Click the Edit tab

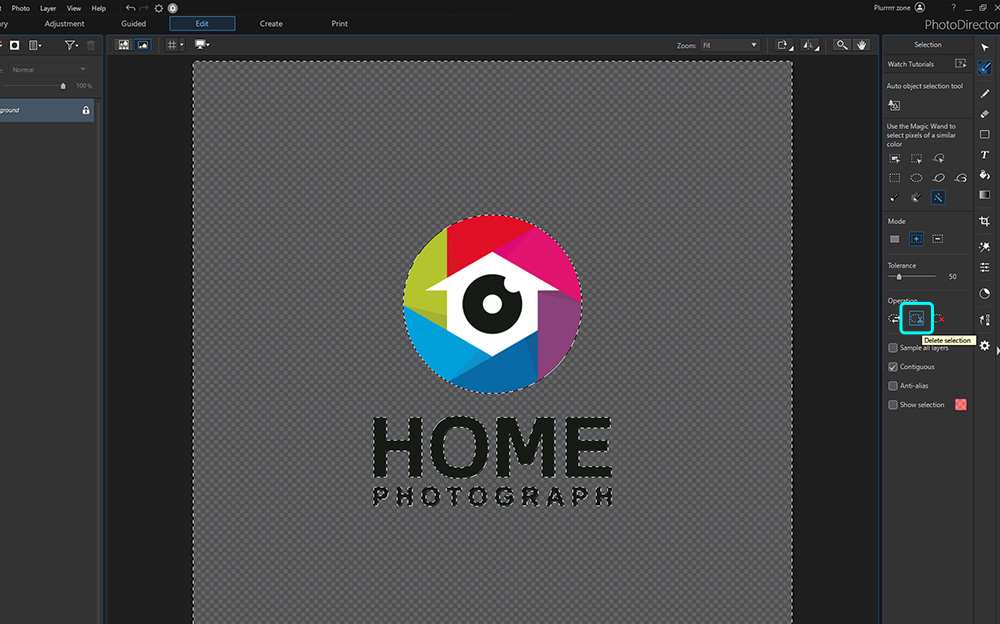tap(202, 24)
